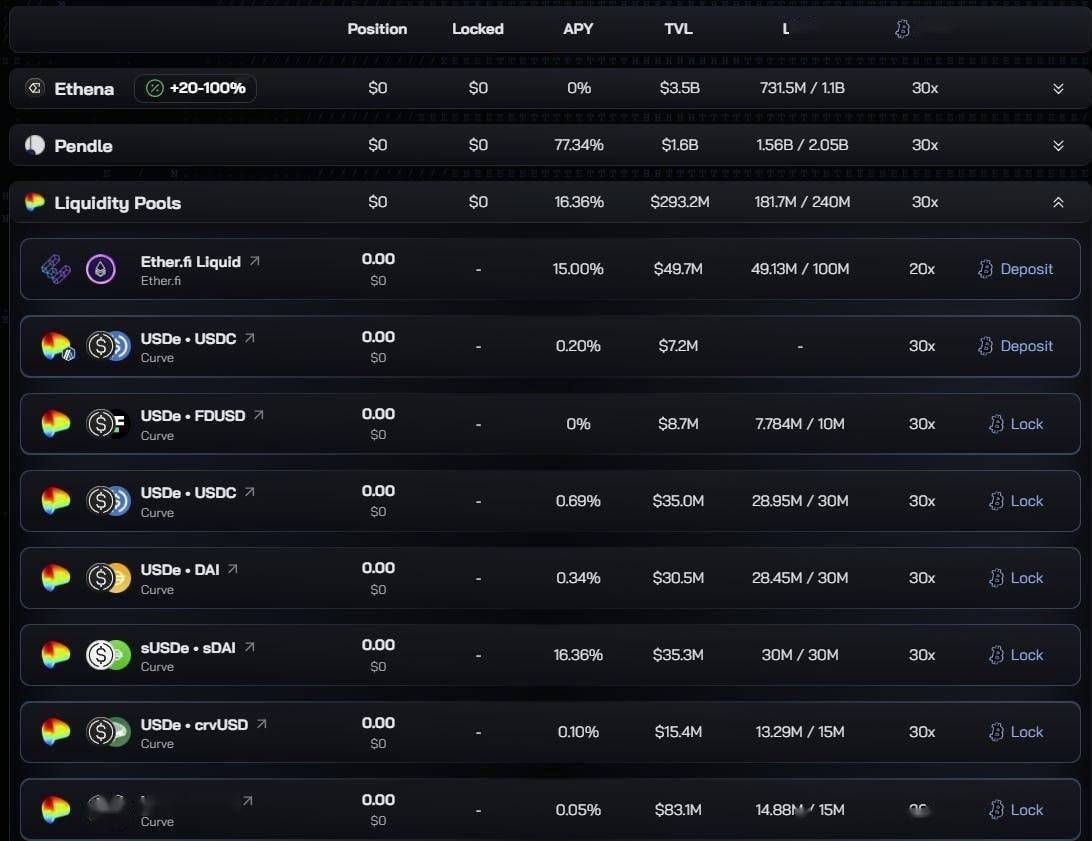This screenshot has height=841, width=1092.
Task: Expand the Ethena row chevron
Action: click(1058, 88)
